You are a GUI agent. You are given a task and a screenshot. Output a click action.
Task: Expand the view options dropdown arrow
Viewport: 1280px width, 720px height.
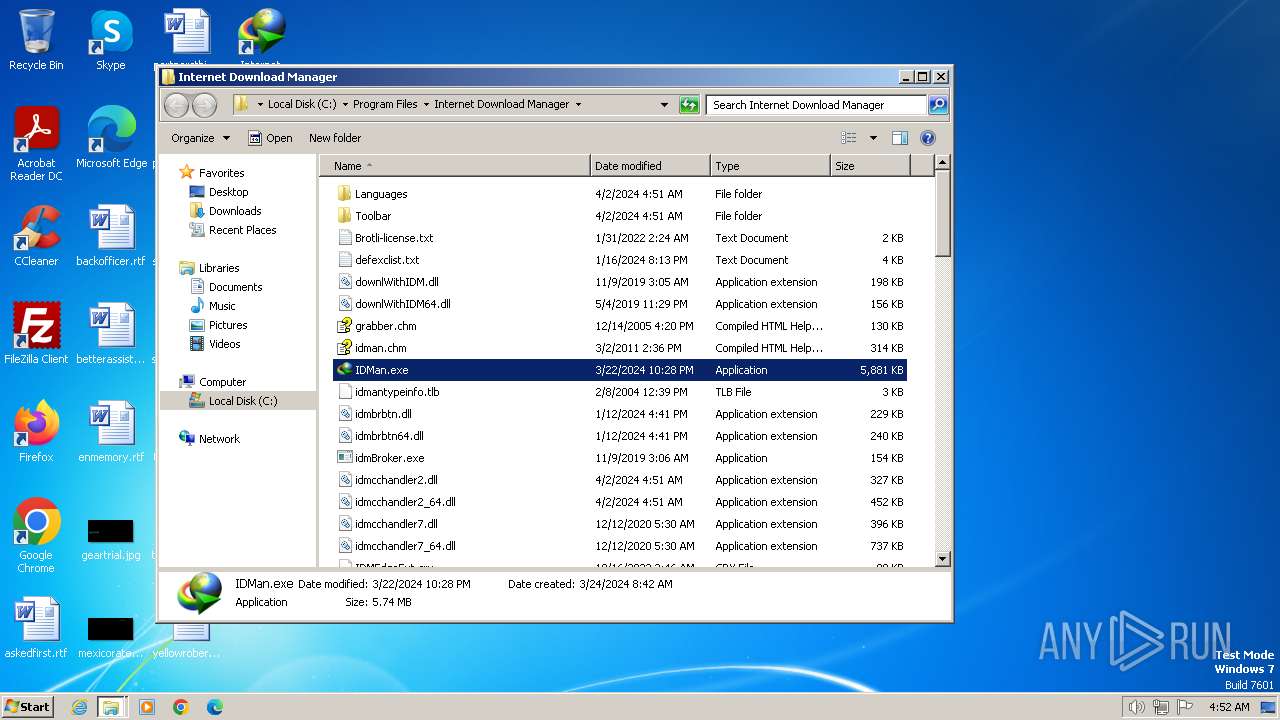click(x=873, y=138)
